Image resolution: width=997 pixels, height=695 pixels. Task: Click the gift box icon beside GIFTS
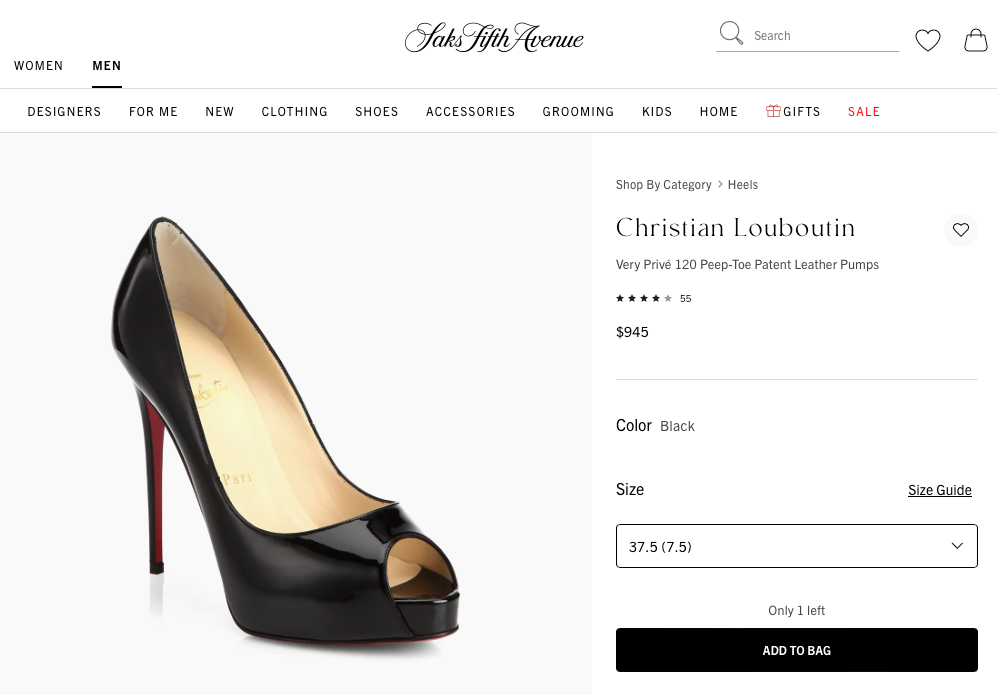[772, 111]
